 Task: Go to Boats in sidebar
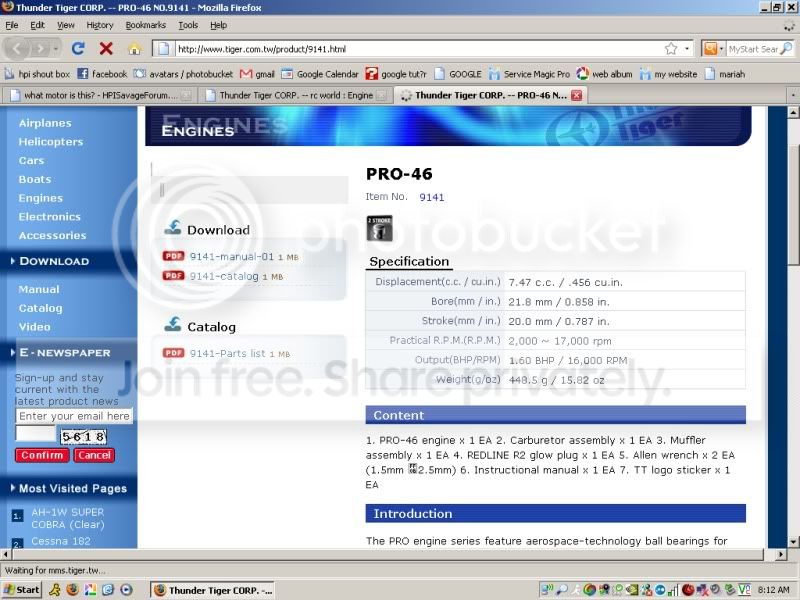pos(35,179)
